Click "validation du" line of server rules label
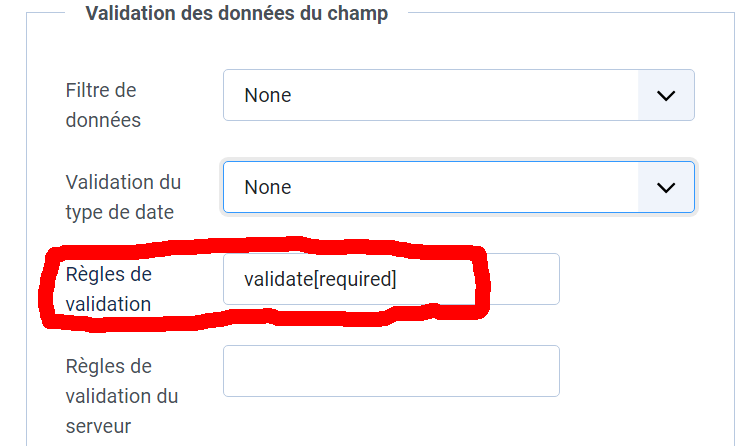This screenshot has width=748, height=446. click(122, 396)
